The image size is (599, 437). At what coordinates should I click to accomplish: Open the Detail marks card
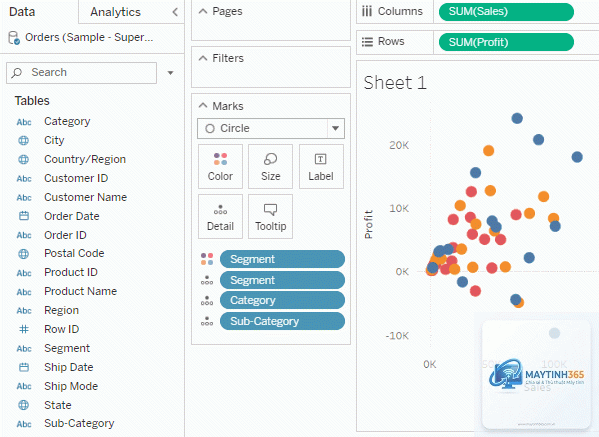220,217
